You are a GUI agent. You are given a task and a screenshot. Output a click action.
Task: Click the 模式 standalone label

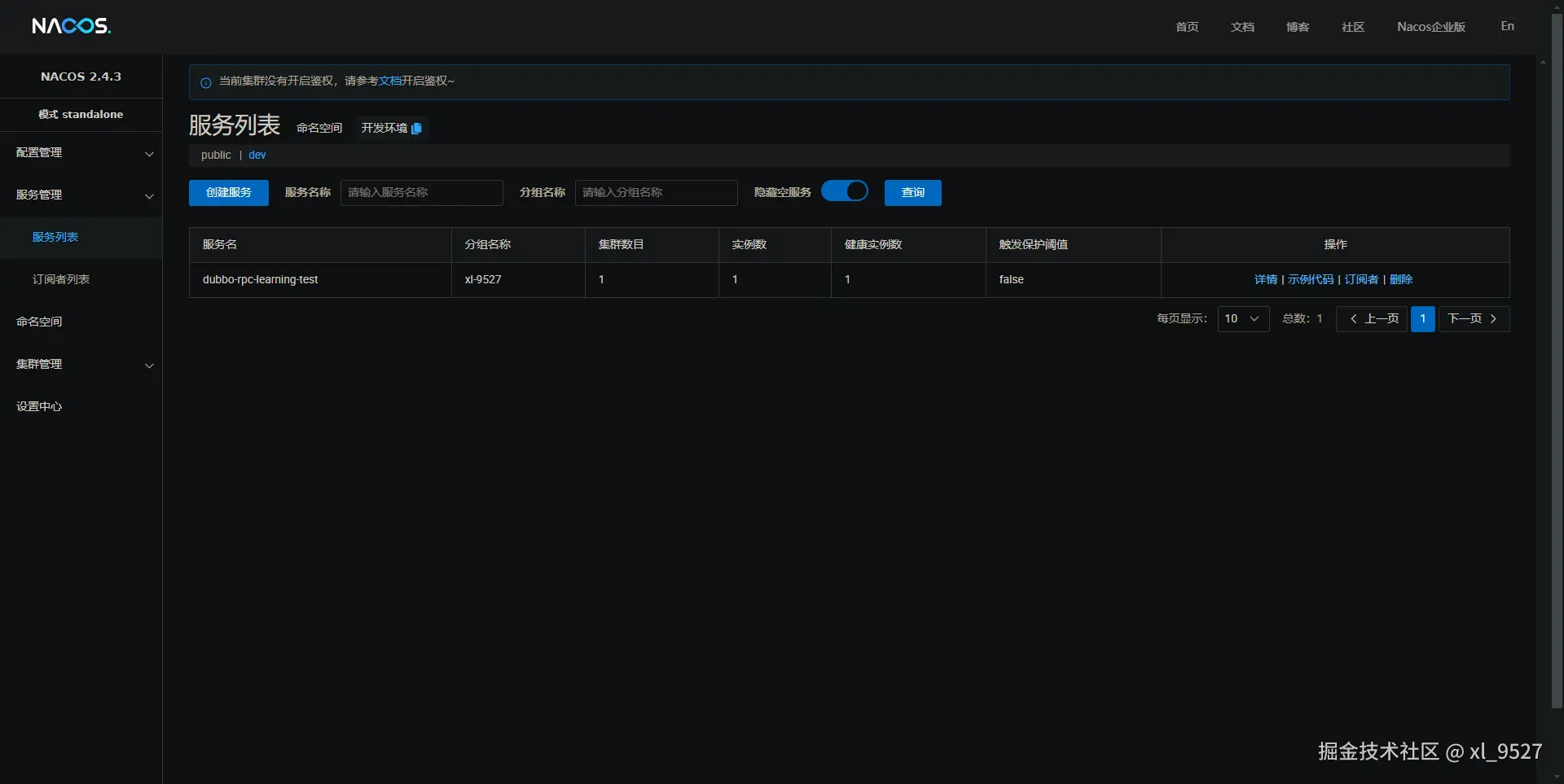click(x=81, y=115)
